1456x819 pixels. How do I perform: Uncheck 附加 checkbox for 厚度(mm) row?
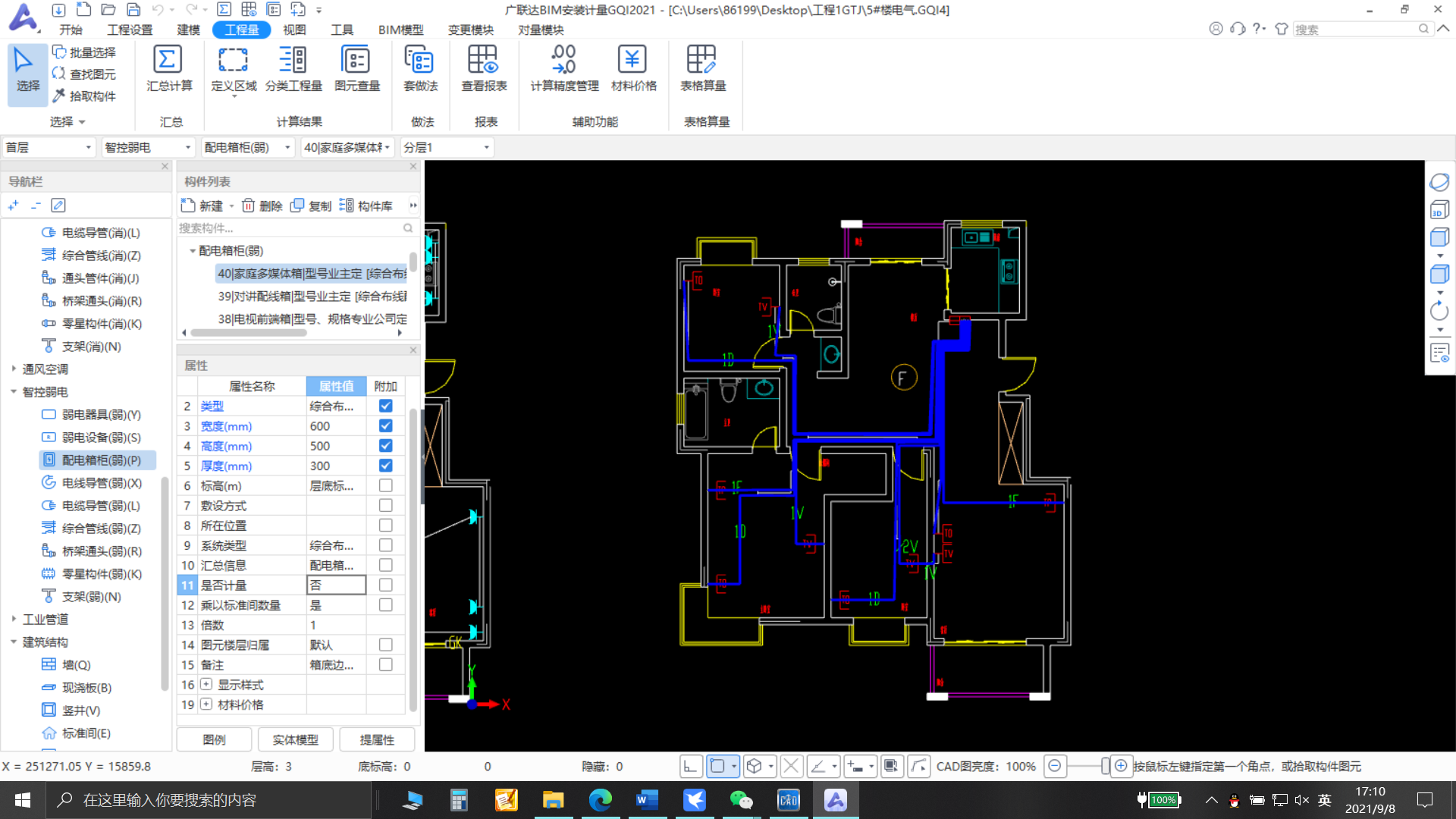tap(385, 465)
